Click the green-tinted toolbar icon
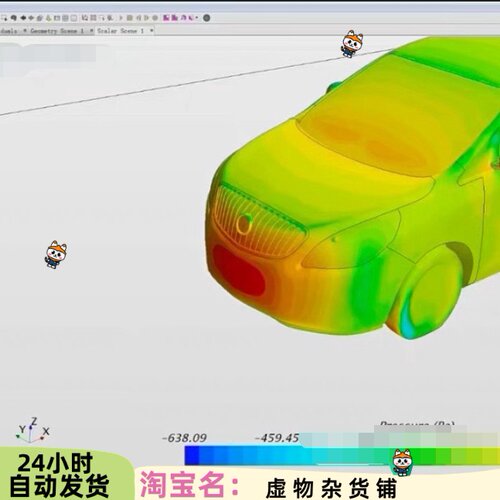500x500 pixels. [x=49, y=18]
